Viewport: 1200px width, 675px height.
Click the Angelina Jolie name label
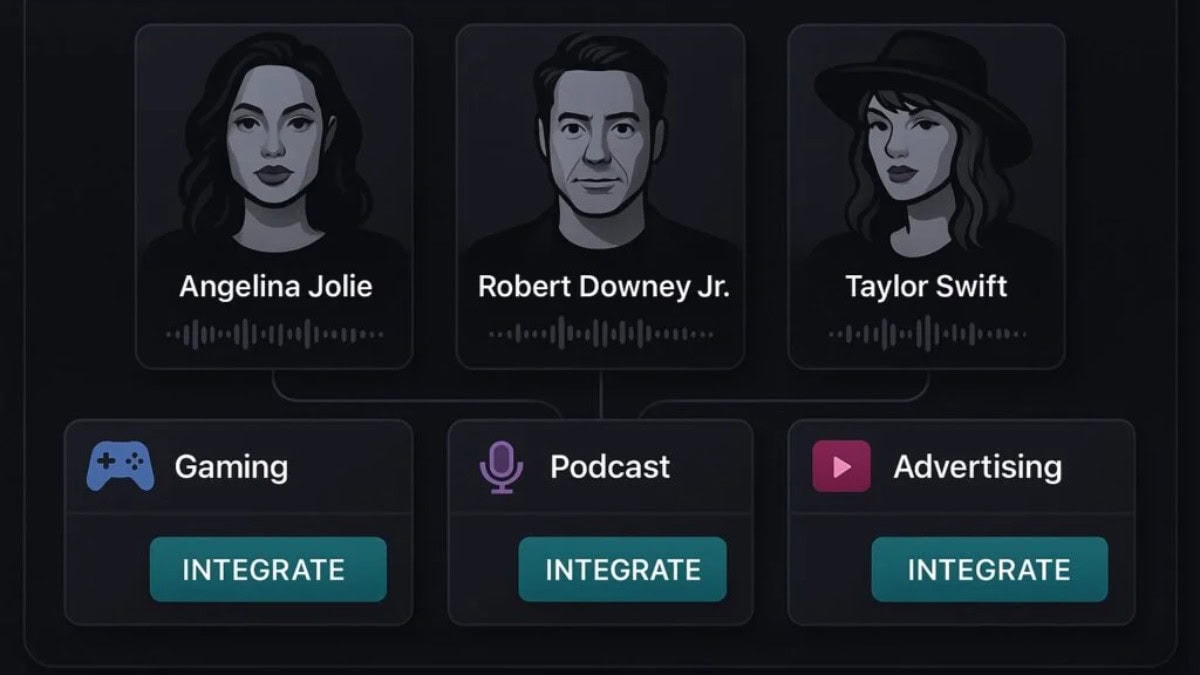[x=275, y=287]
